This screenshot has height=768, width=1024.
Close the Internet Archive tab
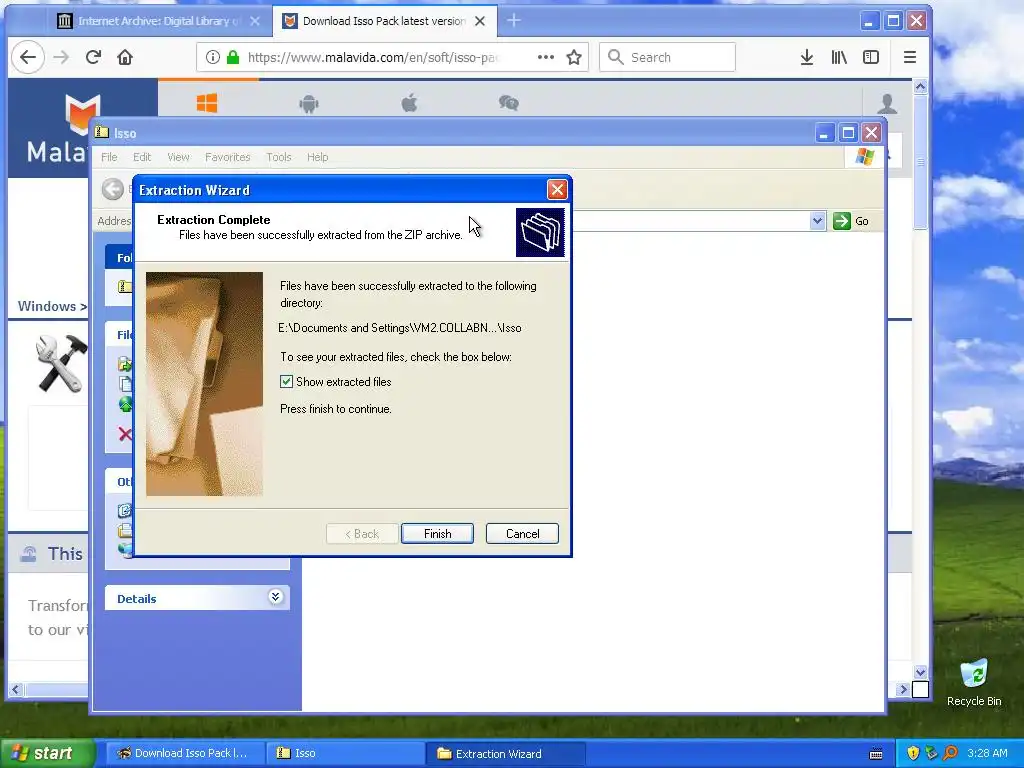click(x=255, y=21)
